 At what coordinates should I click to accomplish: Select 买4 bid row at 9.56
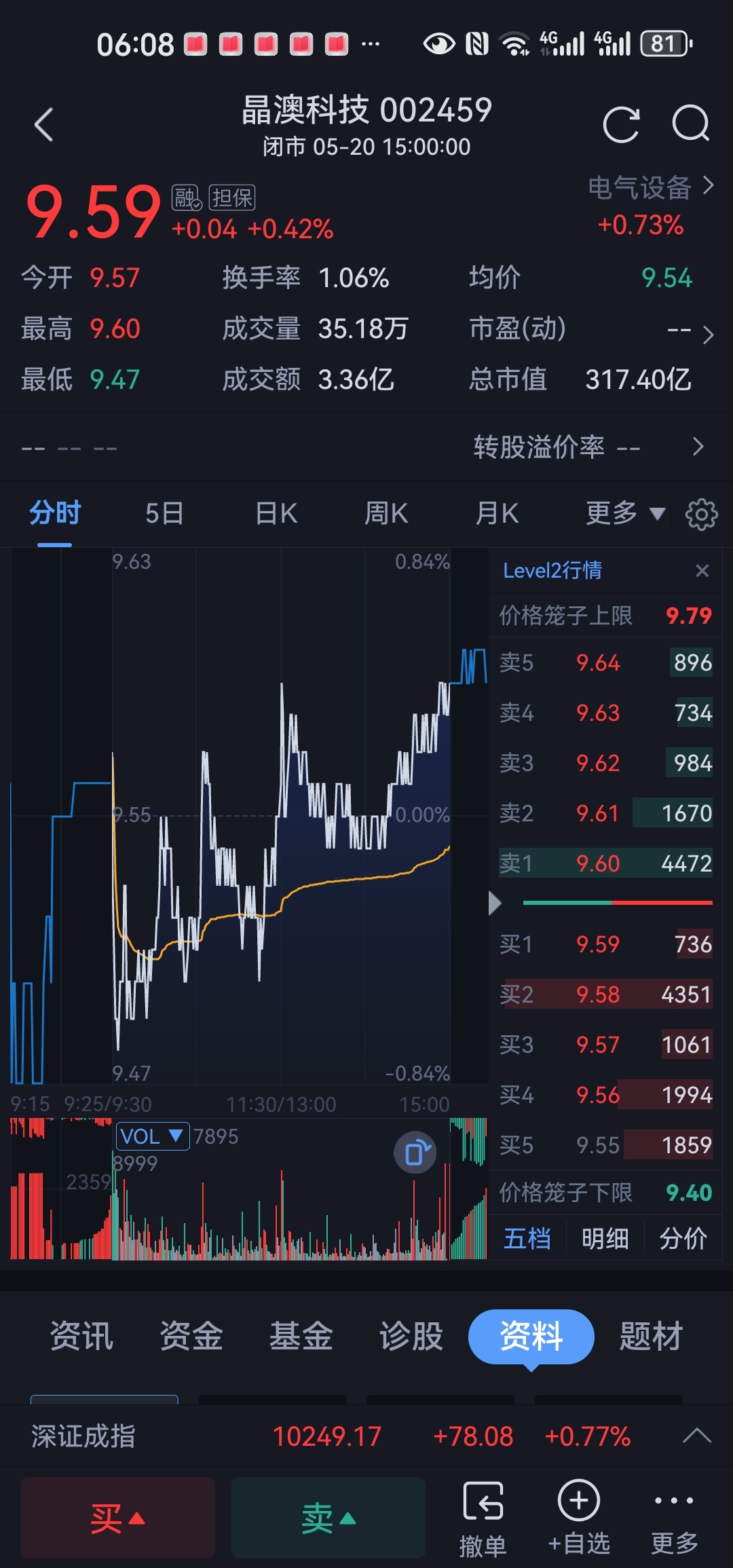[605, 1095]
